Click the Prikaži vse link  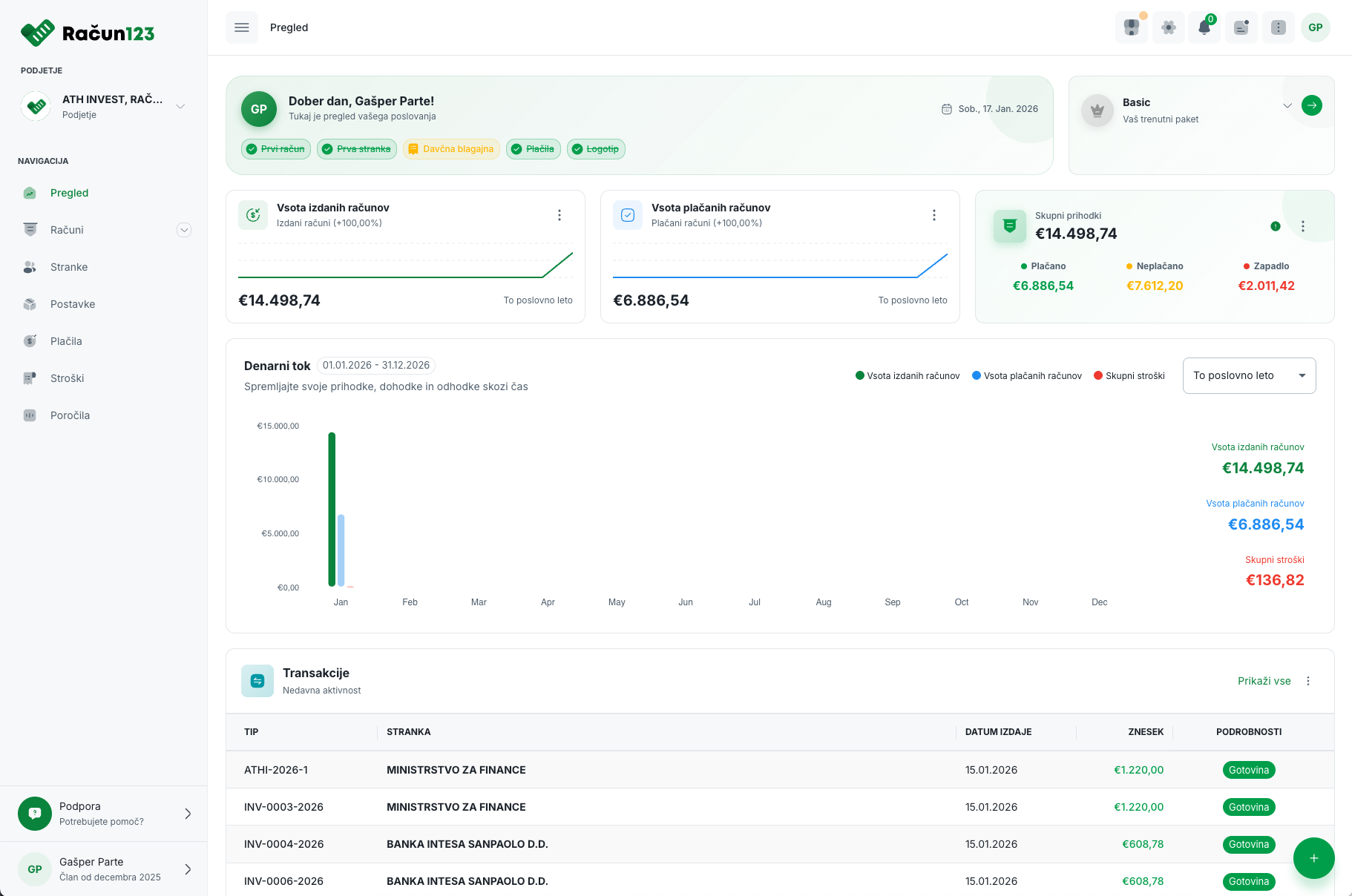(1264, 681)
